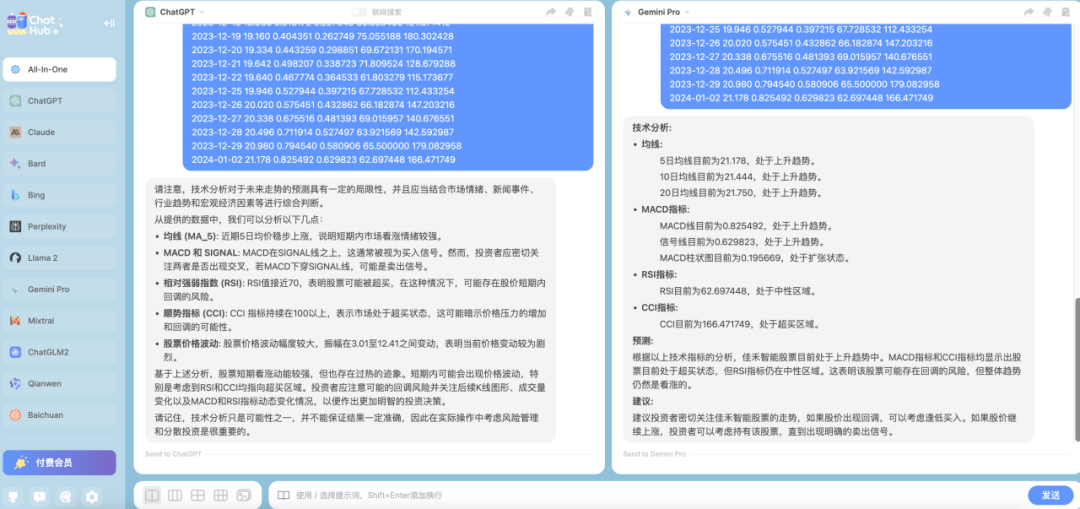Focus the Send to ChatGPT input
This screenshot has height=509, width=1080.
368,455
